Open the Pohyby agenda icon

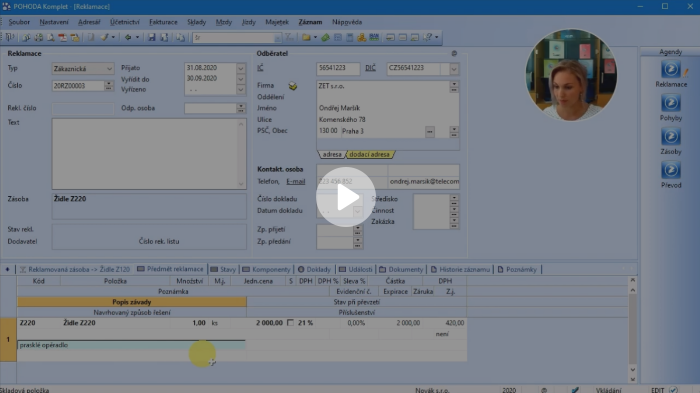[x=671, y=103]
